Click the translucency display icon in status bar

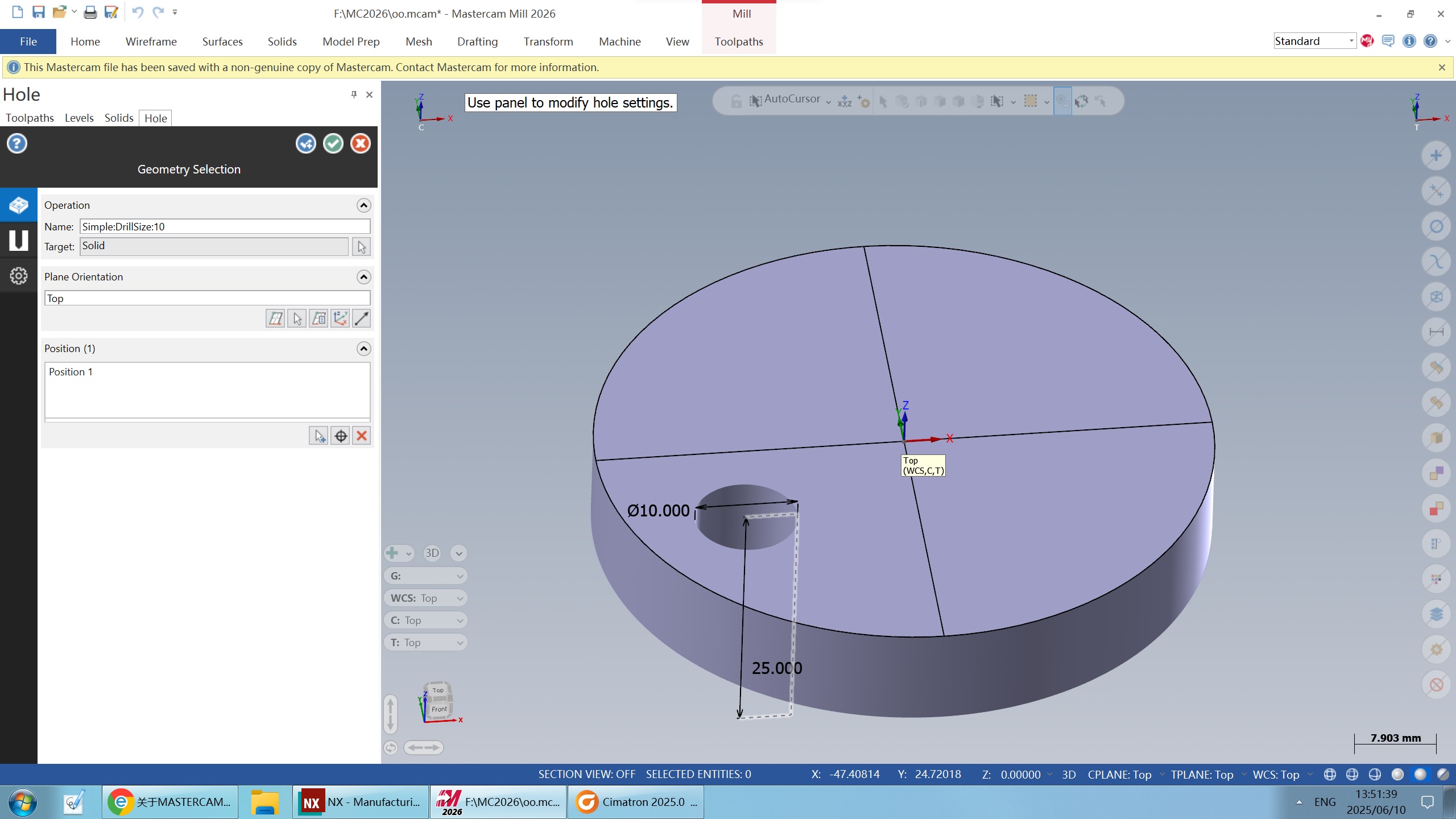coord(1443,775)
